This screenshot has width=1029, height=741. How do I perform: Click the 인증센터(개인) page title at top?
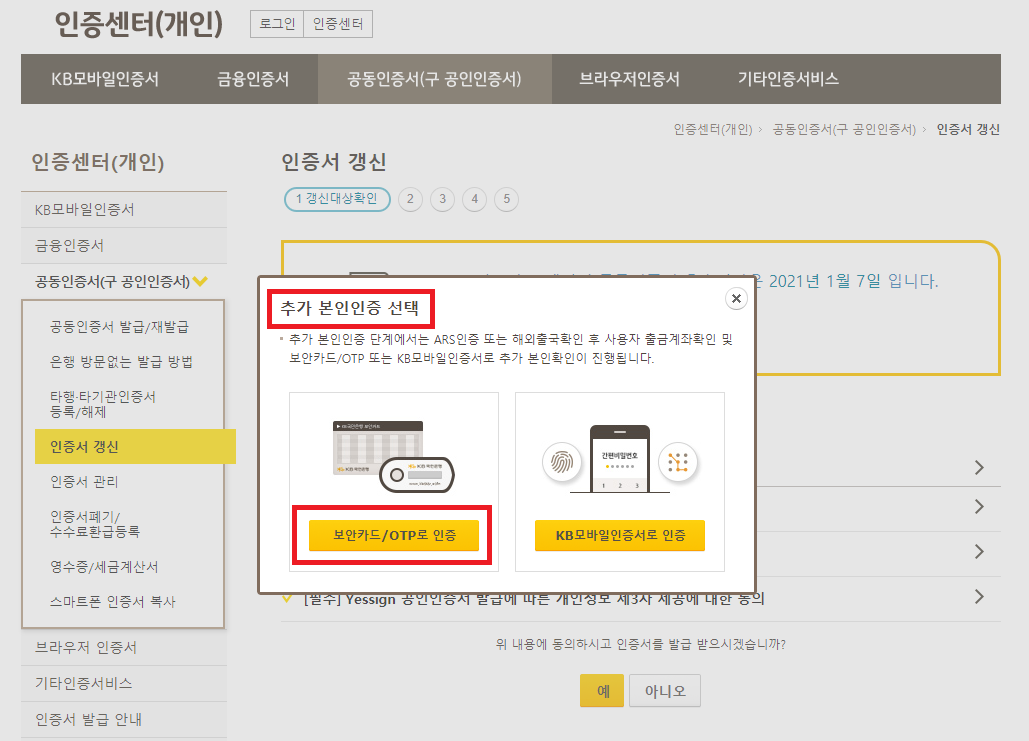tap(138, 24)
